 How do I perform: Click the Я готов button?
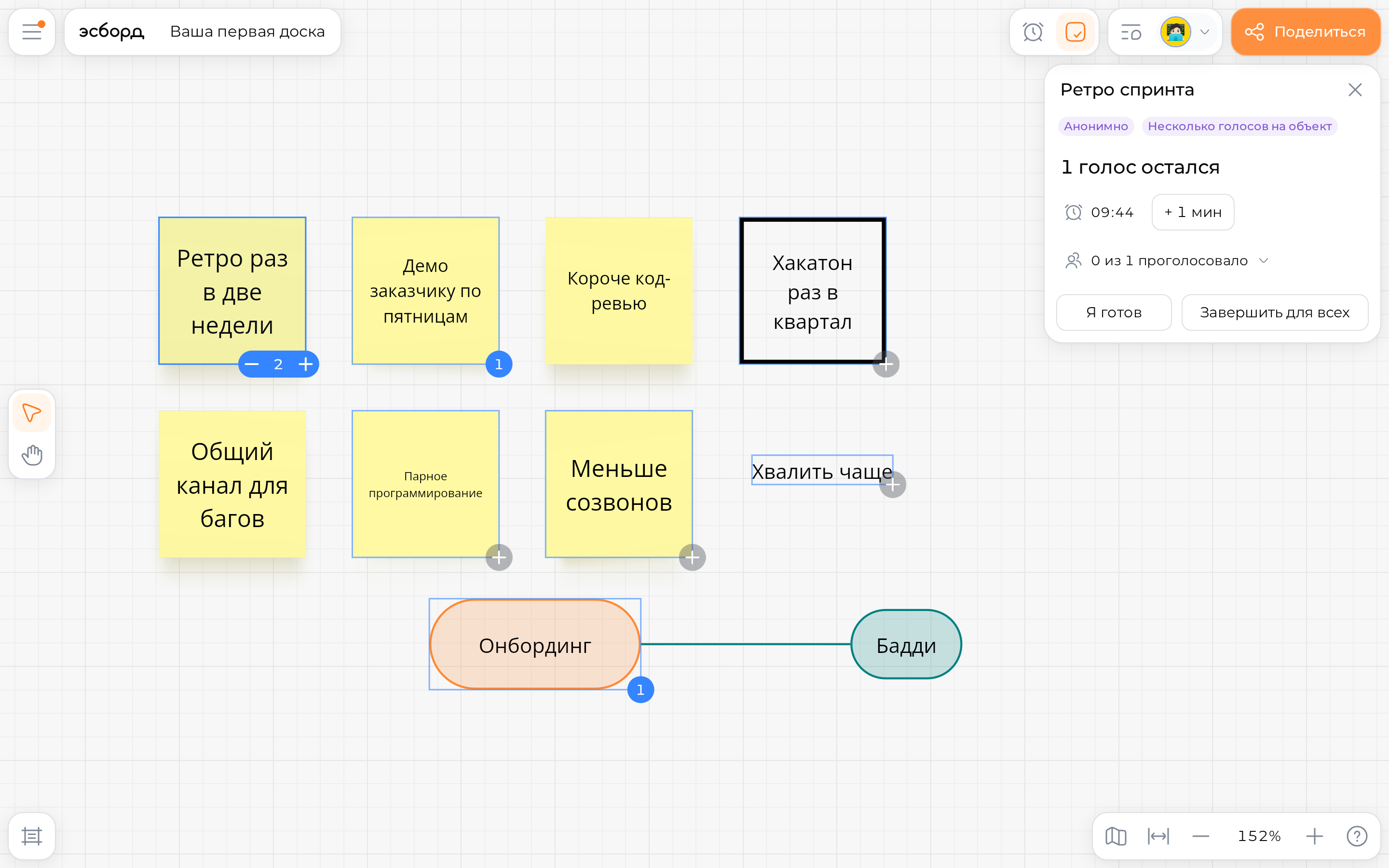[x=1114, y=312]
